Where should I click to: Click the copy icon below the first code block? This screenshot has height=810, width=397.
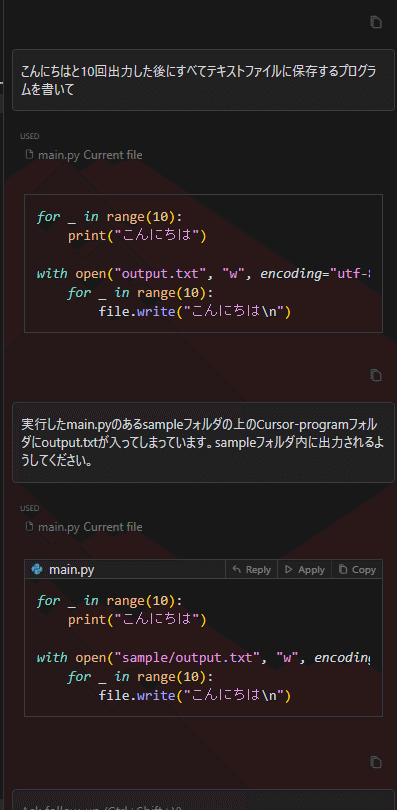376,376
